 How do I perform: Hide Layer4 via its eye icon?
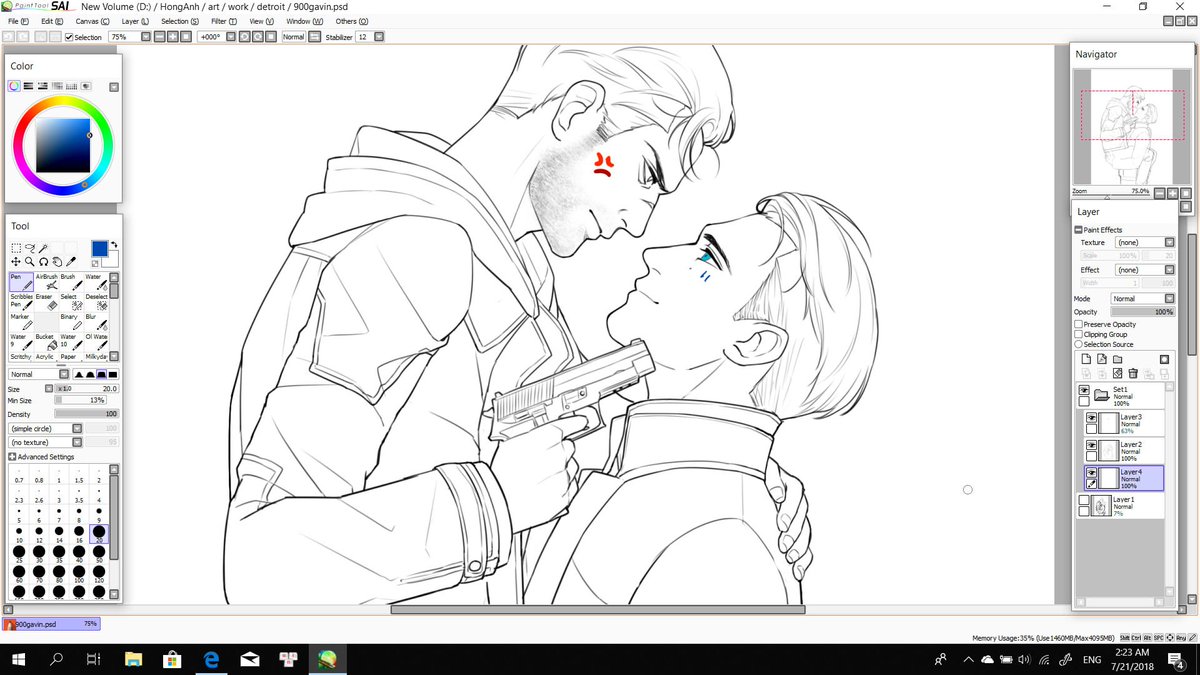1092,472
